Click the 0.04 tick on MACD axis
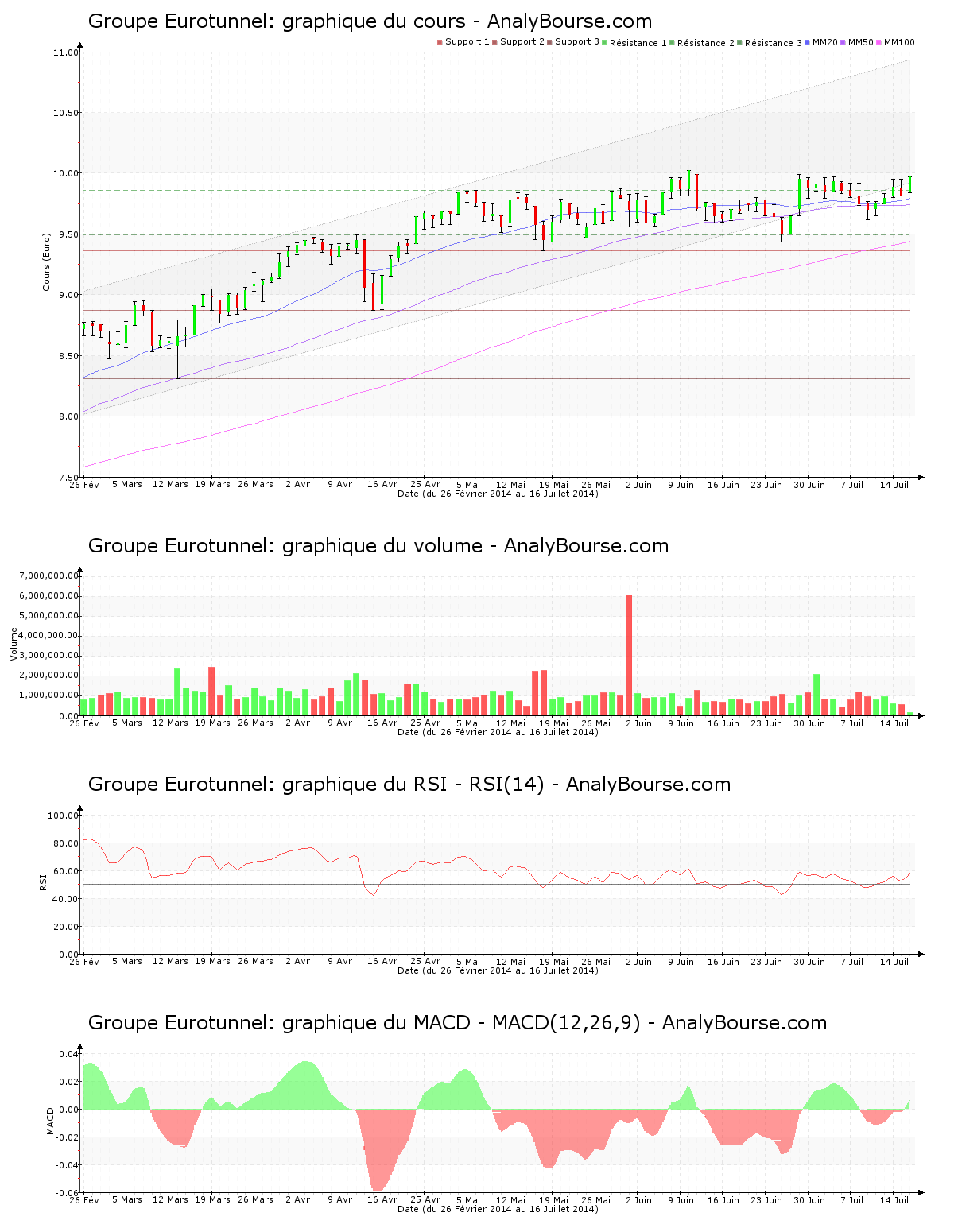 (x=68, y=1054)
